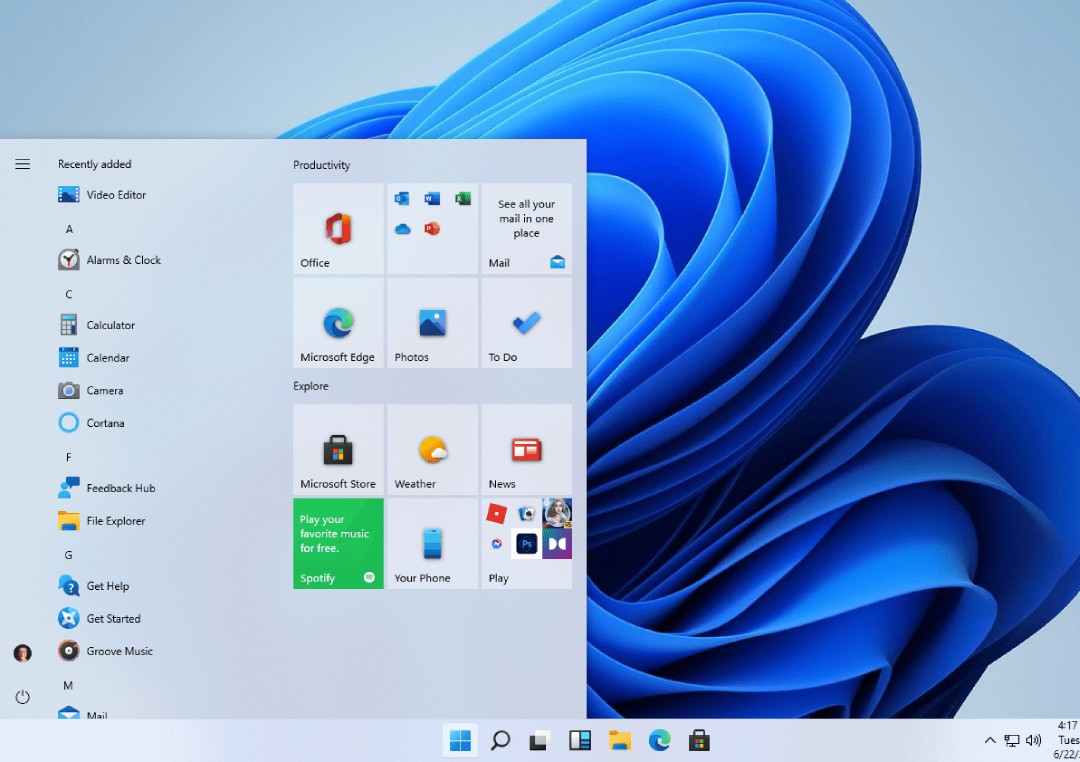The height and width of the screenshot is (762, 1080).
Task: Open Feedback Hub app
Action: 107,488
